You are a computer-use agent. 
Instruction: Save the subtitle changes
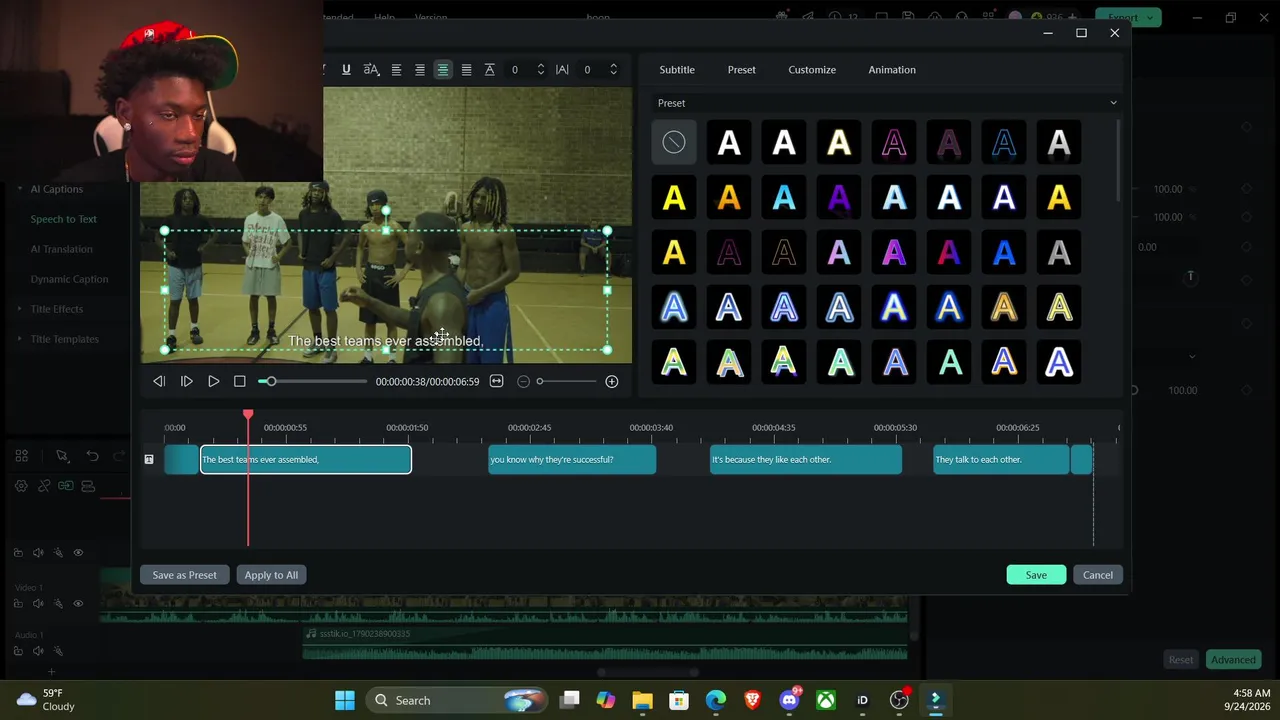tap(1036, 575)
